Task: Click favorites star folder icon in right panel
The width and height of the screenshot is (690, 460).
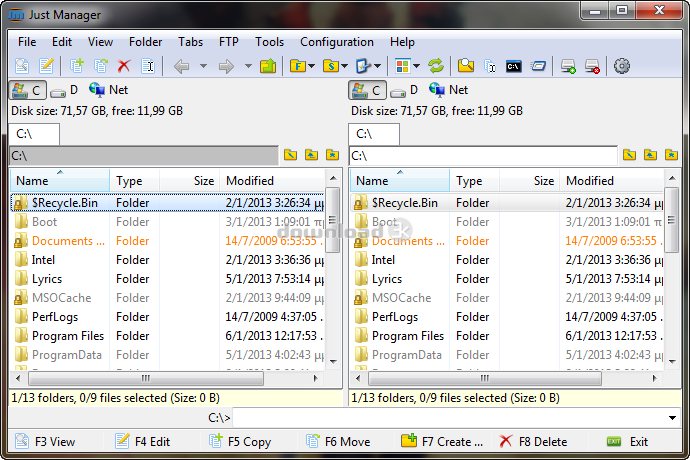Action: (672, 155)
